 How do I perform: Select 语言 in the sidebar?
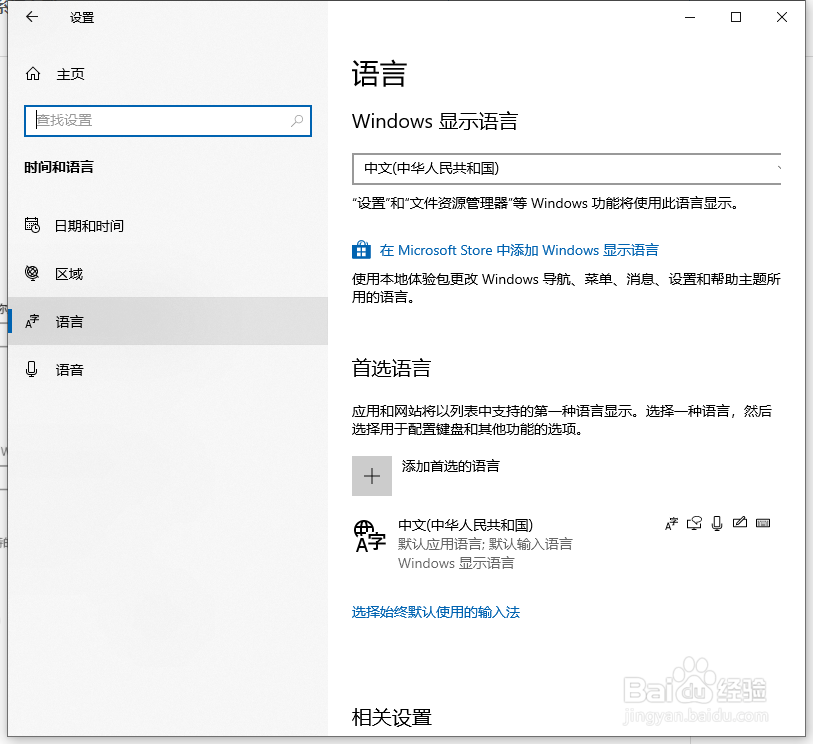click(x=168, y=321)
